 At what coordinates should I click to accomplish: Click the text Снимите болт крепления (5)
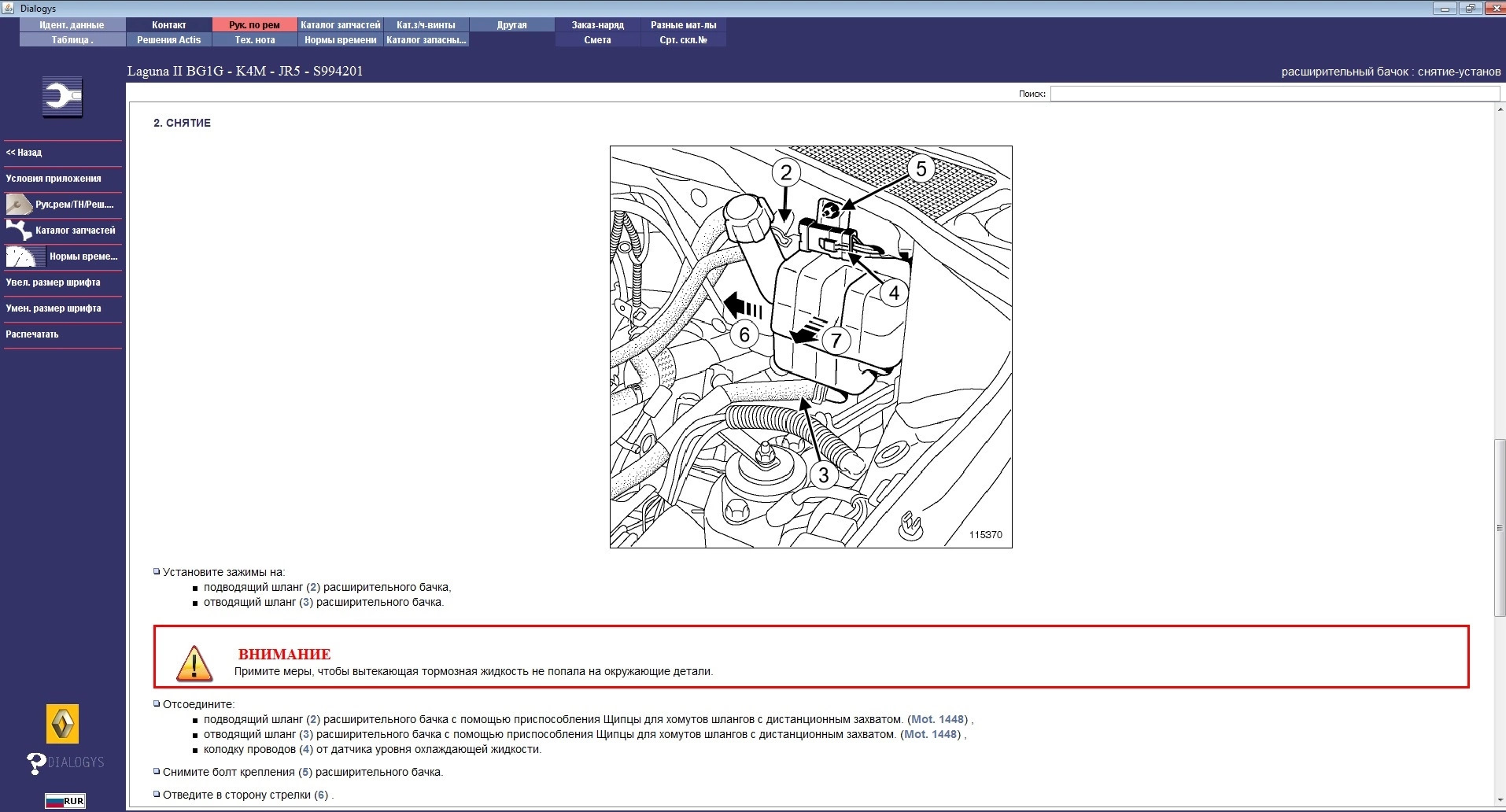coord(303,772)
